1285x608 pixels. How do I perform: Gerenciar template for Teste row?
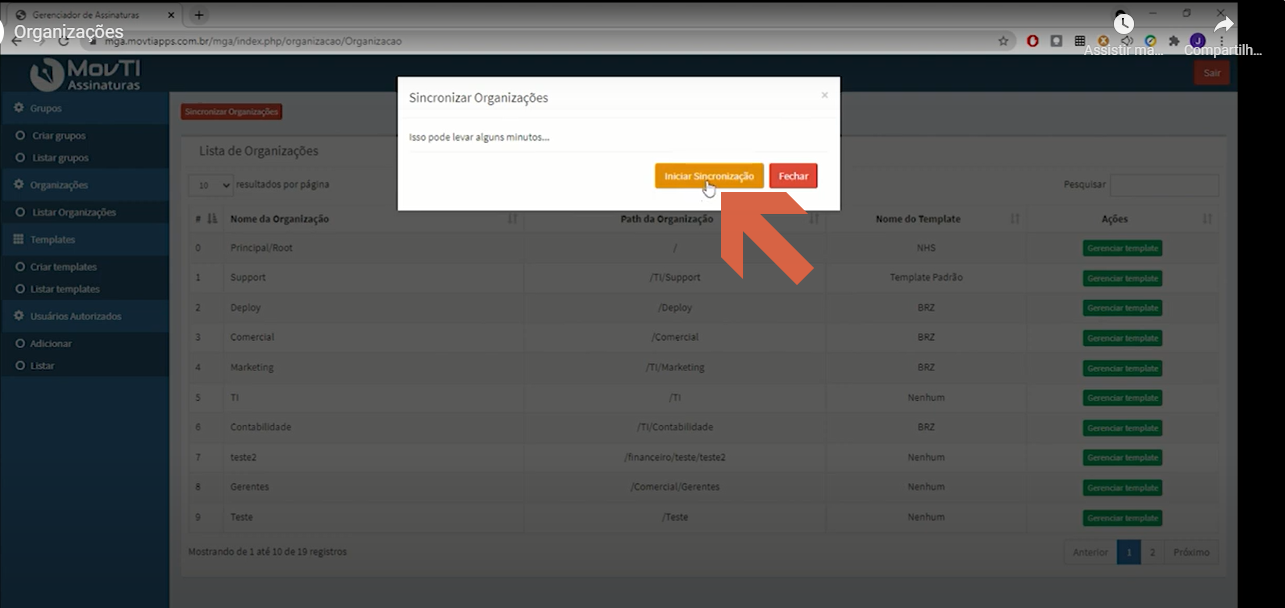point(1122,518)
